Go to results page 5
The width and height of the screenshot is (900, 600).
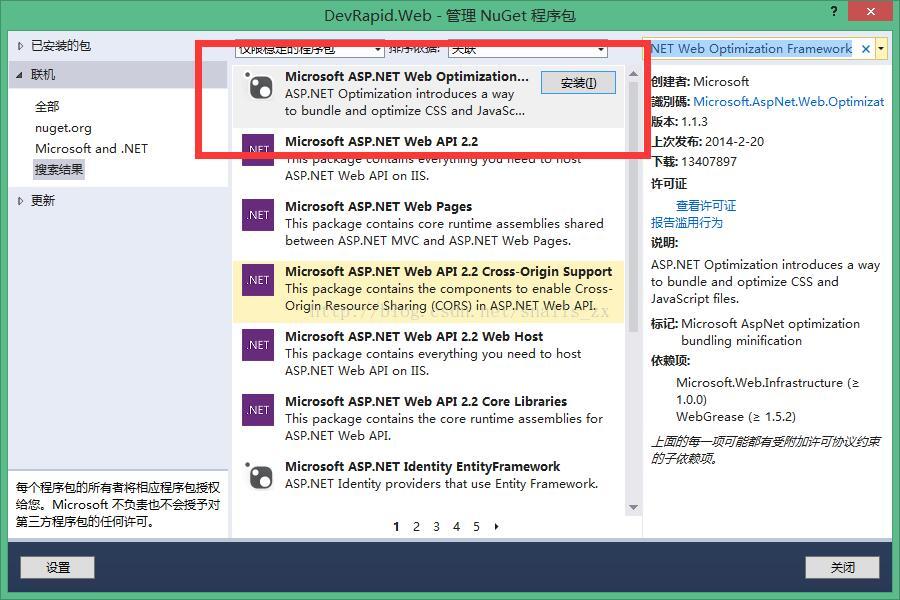pos(476,527)
